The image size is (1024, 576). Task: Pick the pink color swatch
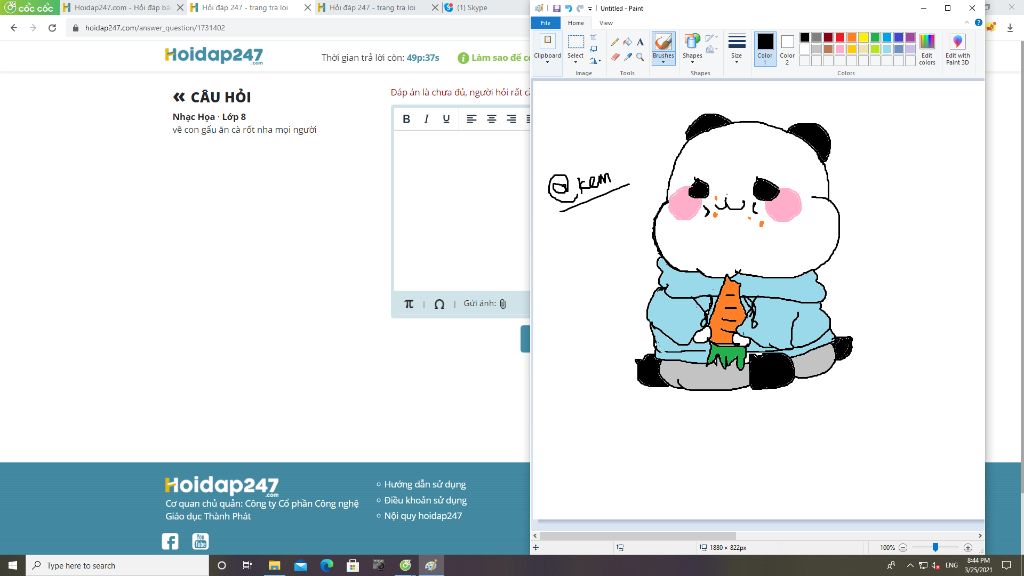[x=840, y=49]
